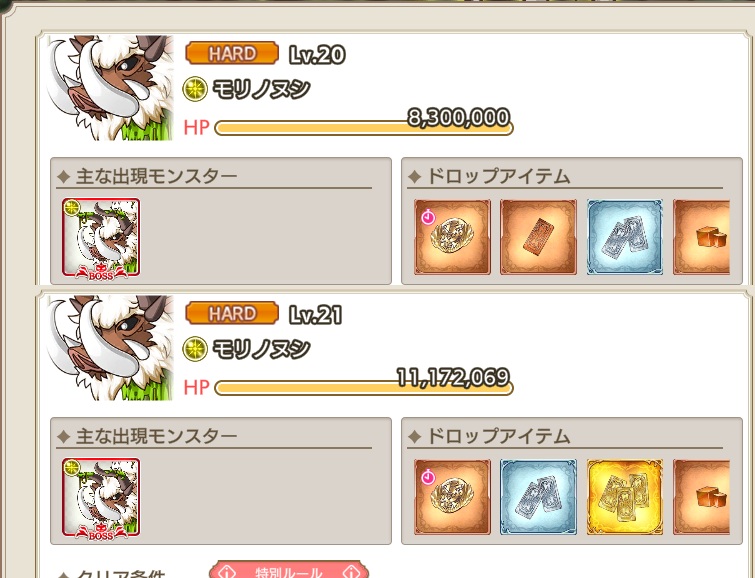The height and width of the screenshot is (578, 755).
Task: Tap the orange blocks drop item for Lv.21
Action: [x=702, y=497]
